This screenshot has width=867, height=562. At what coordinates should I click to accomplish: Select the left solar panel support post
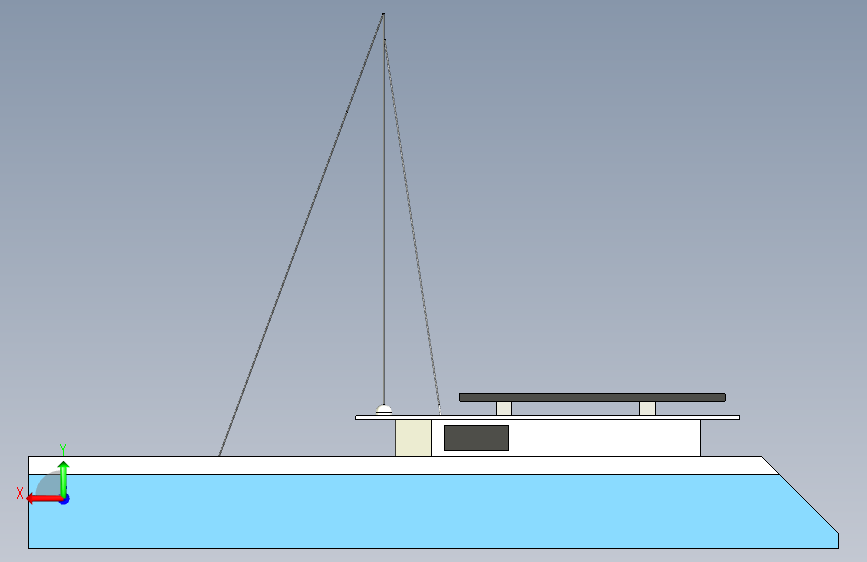coord(504,408)
